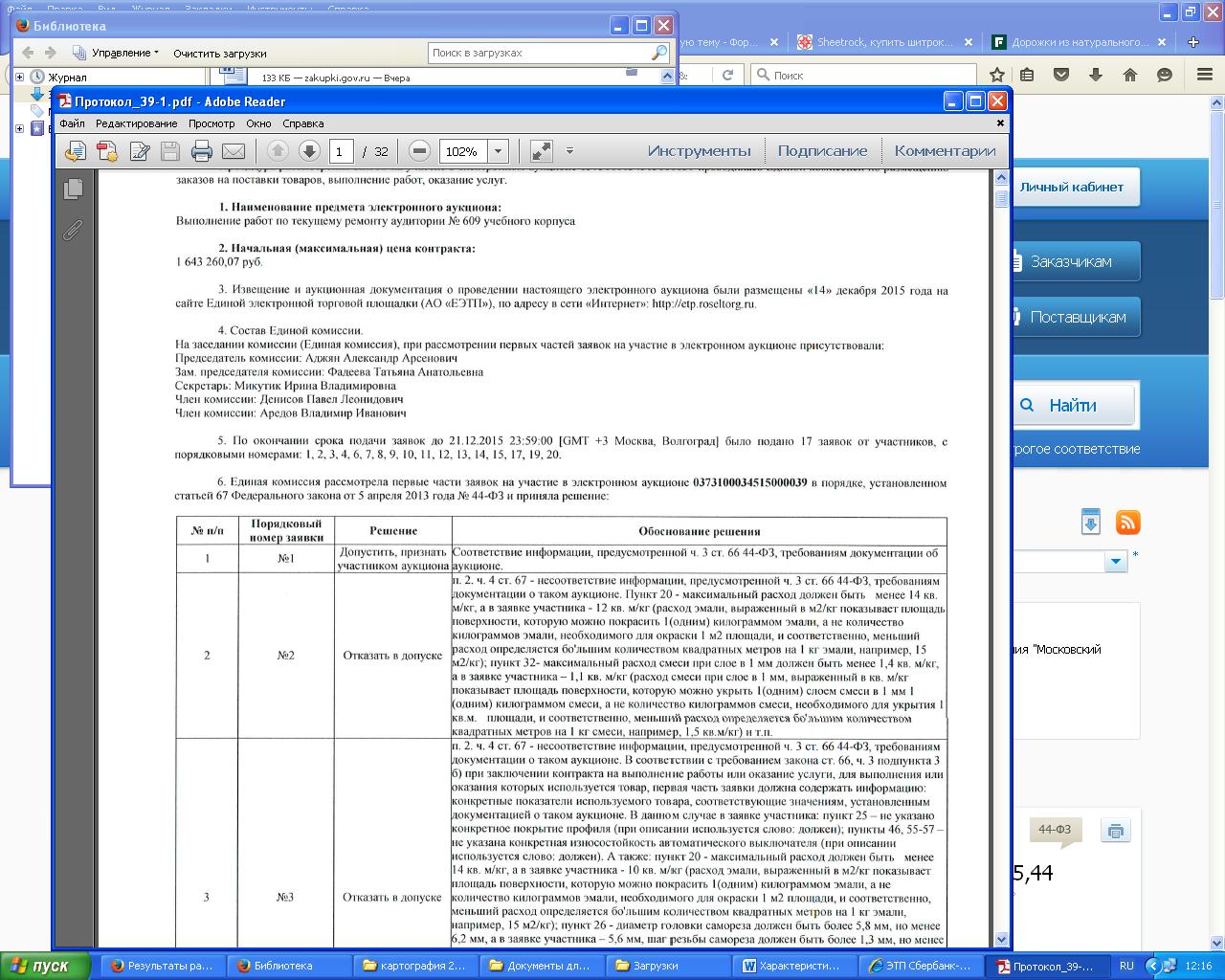Open Firefox hamburger menu
1225x980 pixels.
tap(1200, 75)
